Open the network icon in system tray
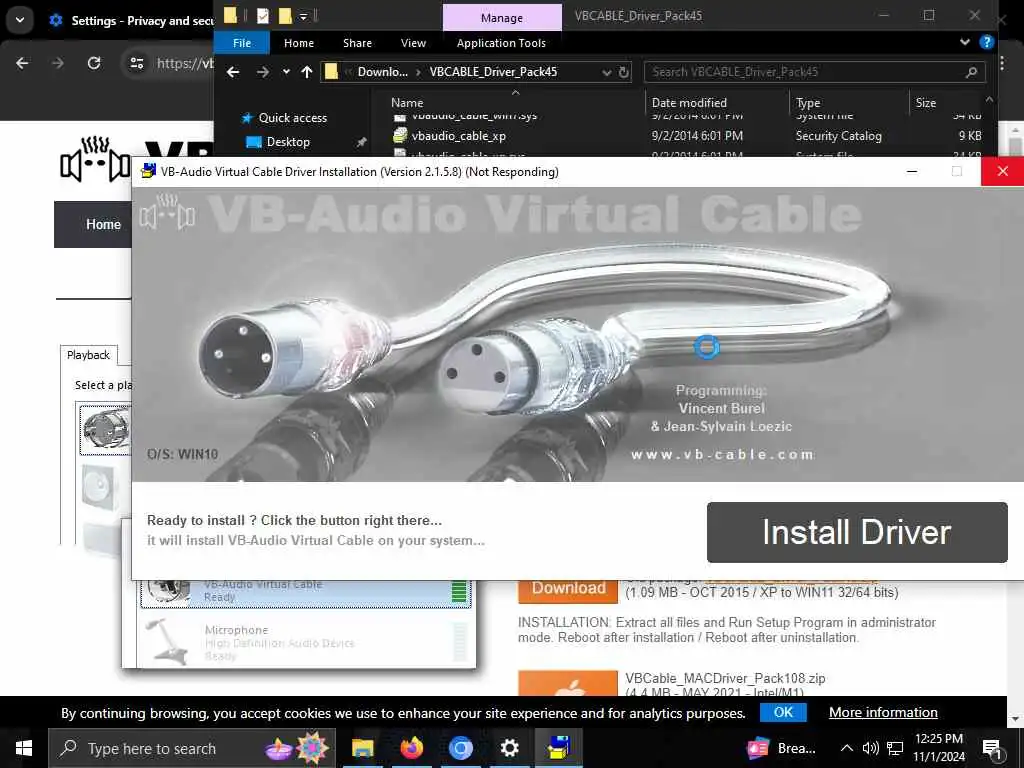 [895, 748]
